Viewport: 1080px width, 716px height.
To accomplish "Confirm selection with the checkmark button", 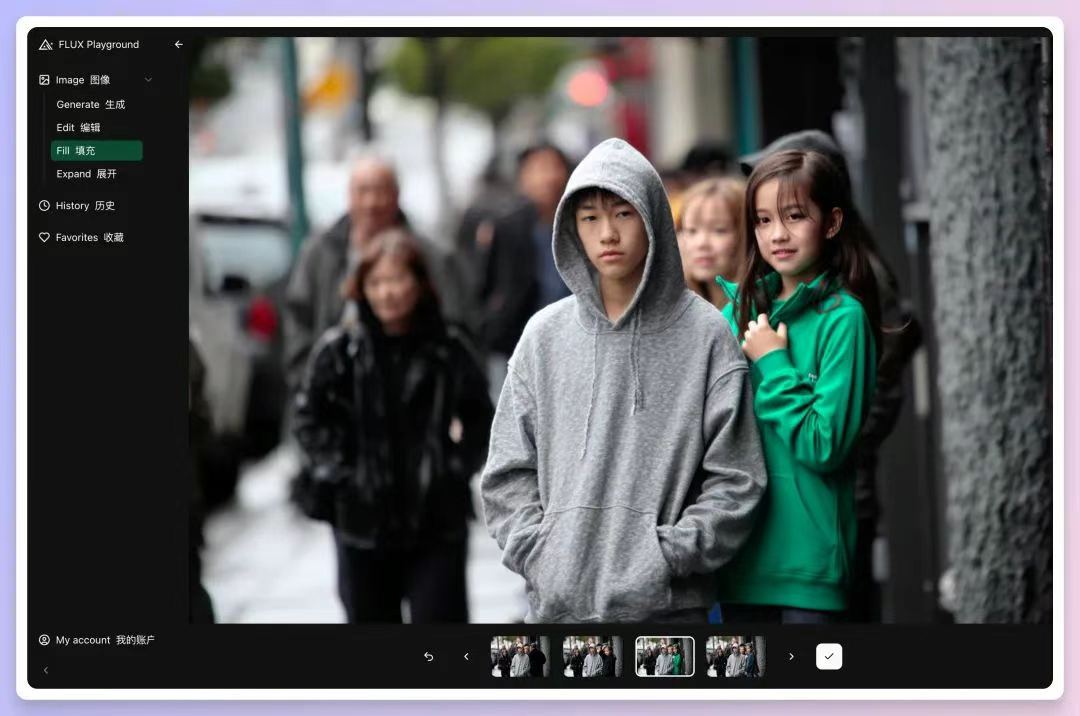I will tap(829, 657).
